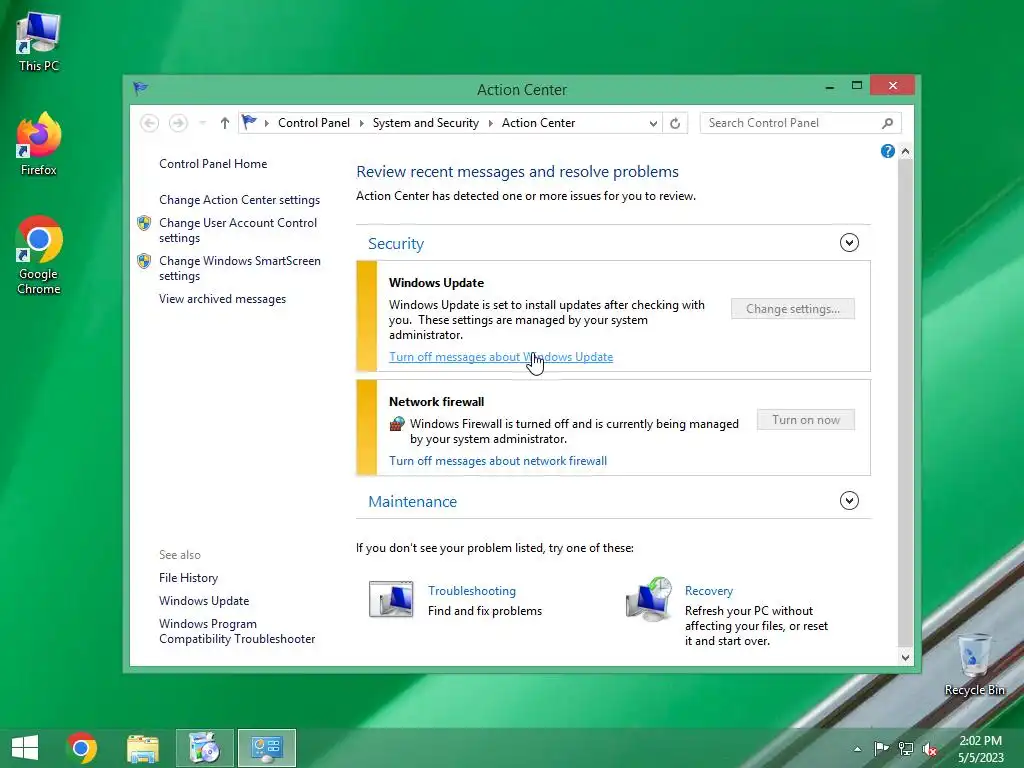Click the Change settings button
Screen dimensions: 1024x768
[793, 309]
